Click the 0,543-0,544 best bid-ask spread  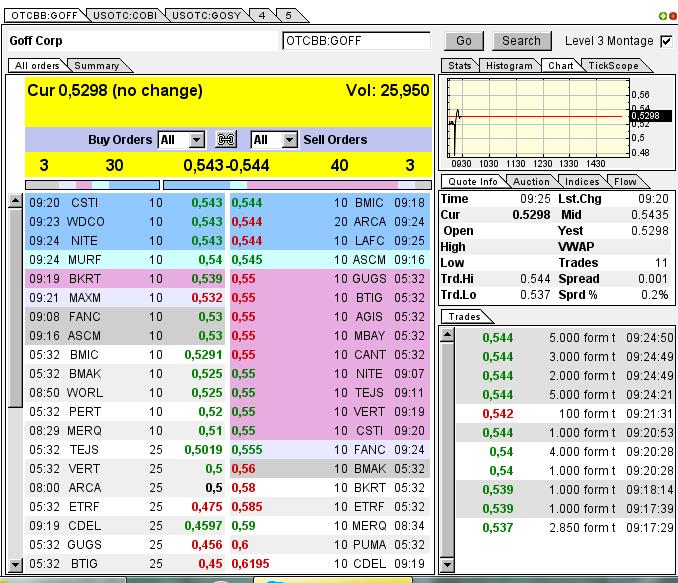click(x=226, y=165)
